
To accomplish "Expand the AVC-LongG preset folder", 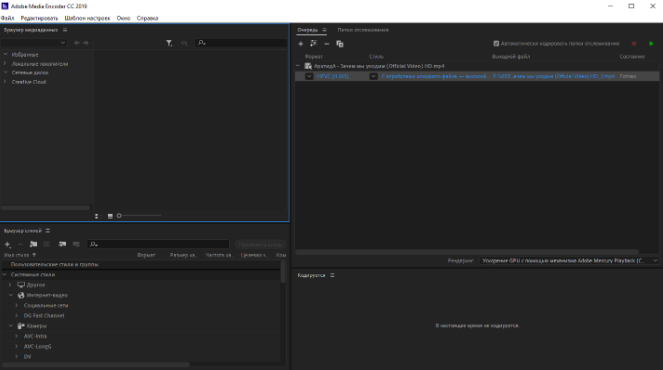I will point(16,346).
